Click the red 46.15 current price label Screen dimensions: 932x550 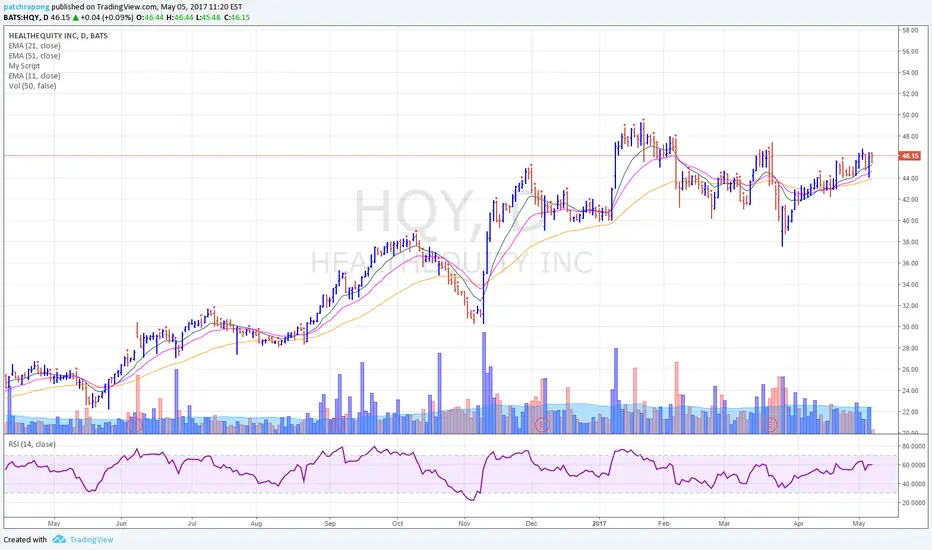click(x=909, y=156)
